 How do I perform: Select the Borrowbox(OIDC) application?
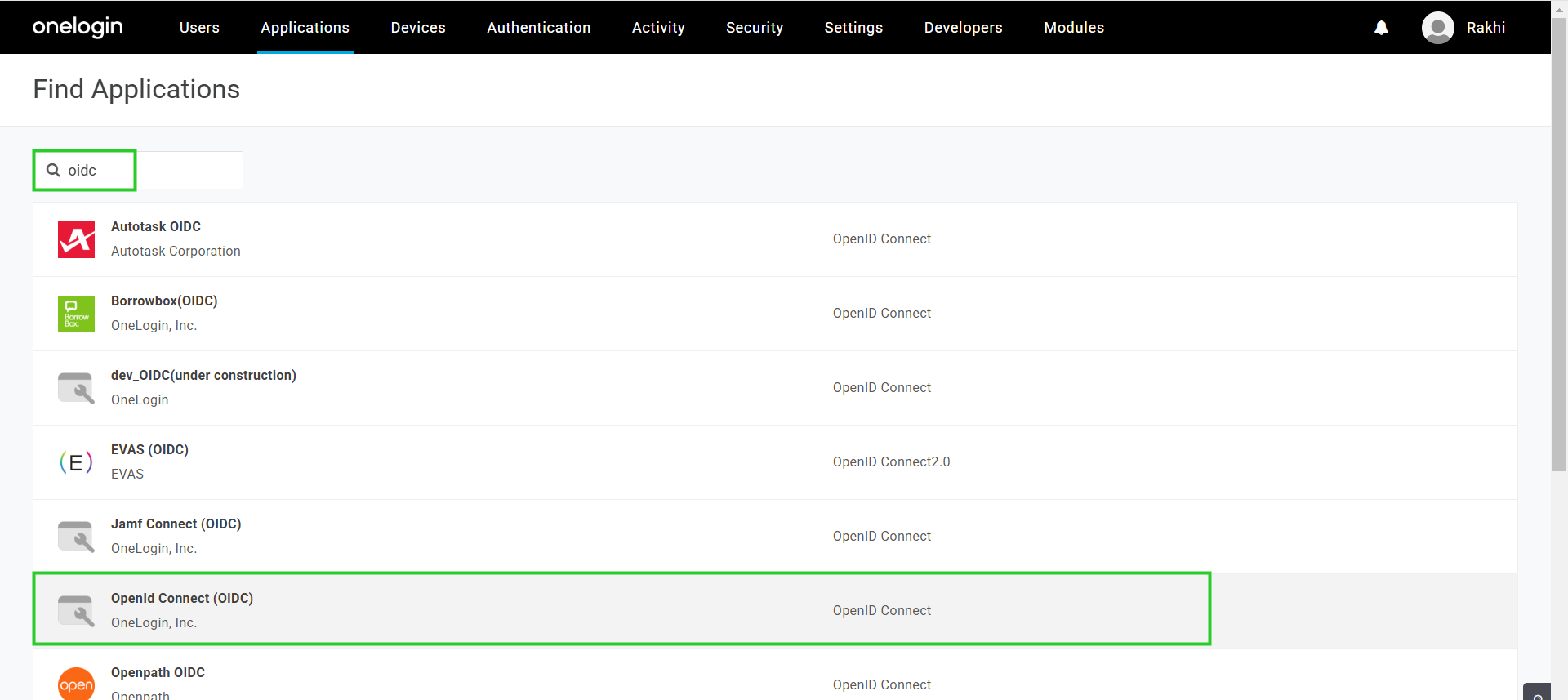(x=775, y=314)
